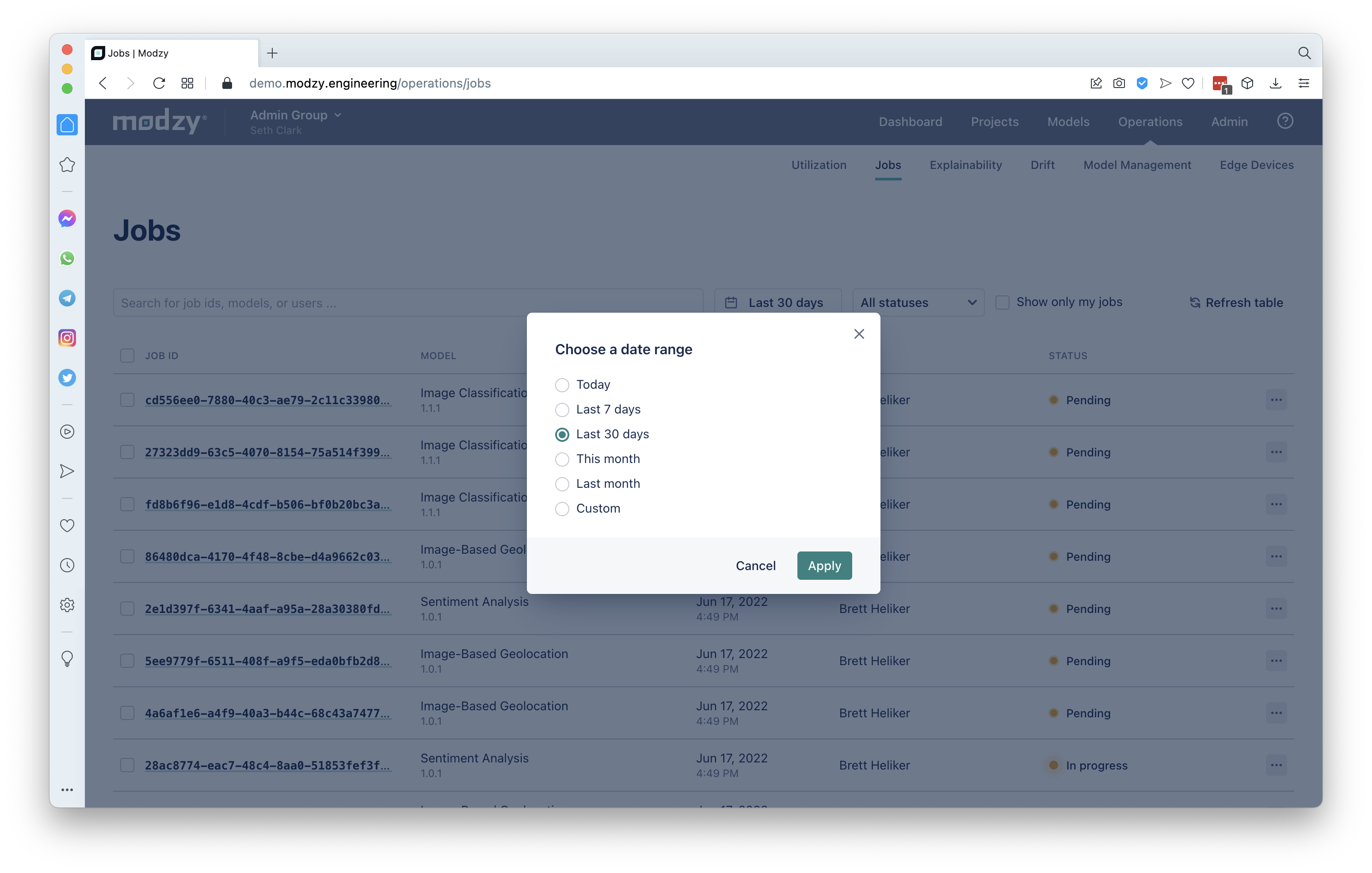Select the Custom date range option

[x=562, y=509]
